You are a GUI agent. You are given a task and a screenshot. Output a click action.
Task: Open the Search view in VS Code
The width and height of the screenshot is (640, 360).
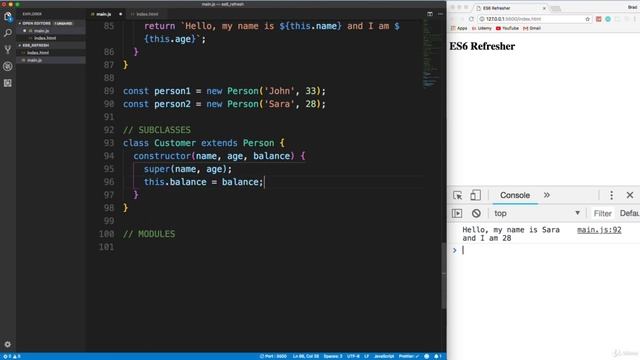coord(8,33)
